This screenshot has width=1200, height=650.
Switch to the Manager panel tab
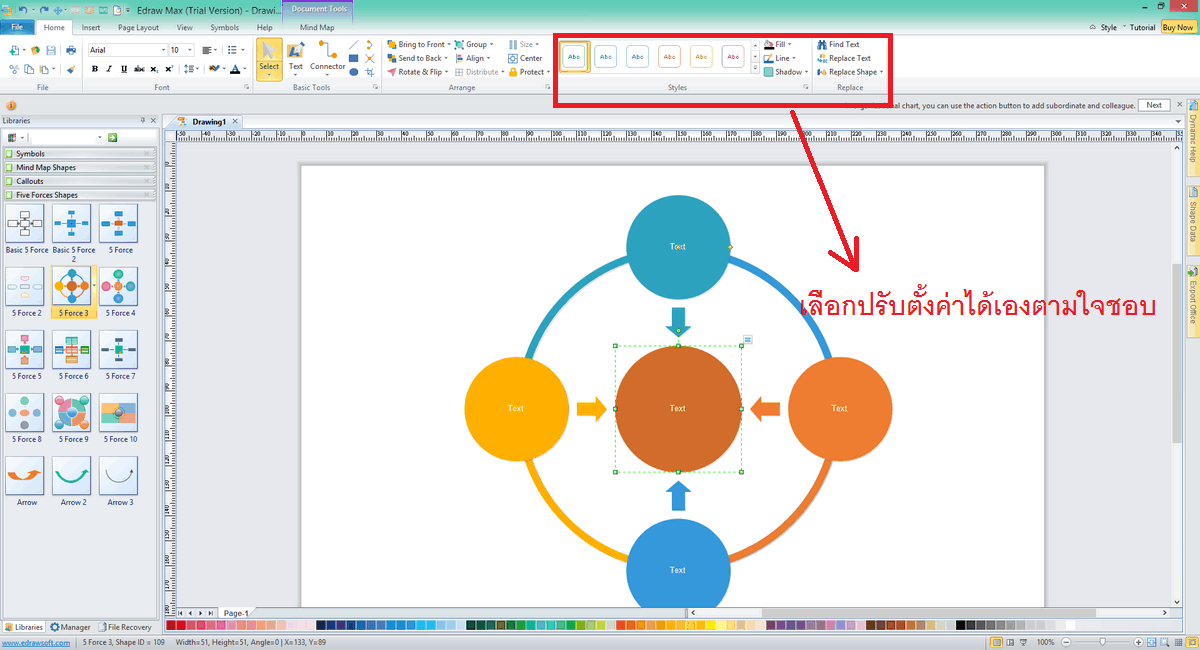[x=70, y=627]
